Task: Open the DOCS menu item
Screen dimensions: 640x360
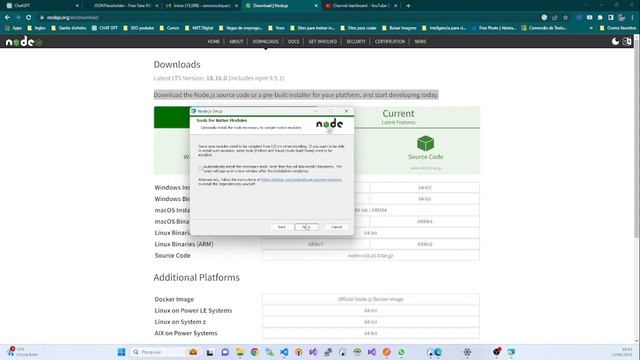Action: [293, 42]
